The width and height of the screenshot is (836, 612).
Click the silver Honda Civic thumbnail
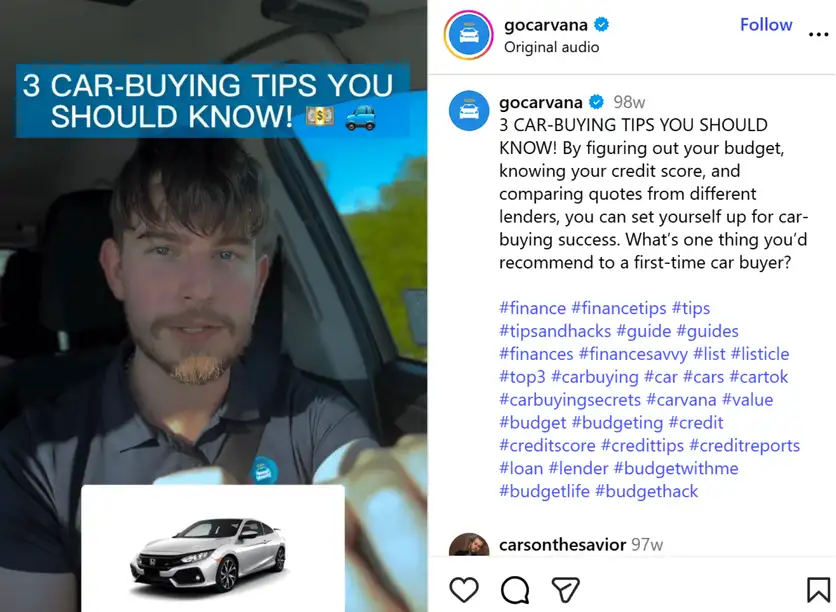click(213, 548)
